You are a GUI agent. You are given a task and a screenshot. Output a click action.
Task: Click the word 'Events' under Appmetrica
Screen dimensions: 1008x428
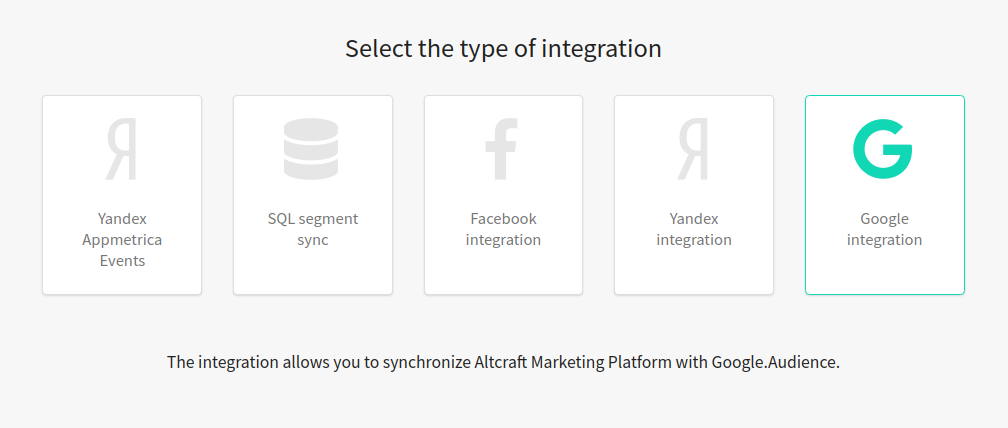[x=122, y=261]
